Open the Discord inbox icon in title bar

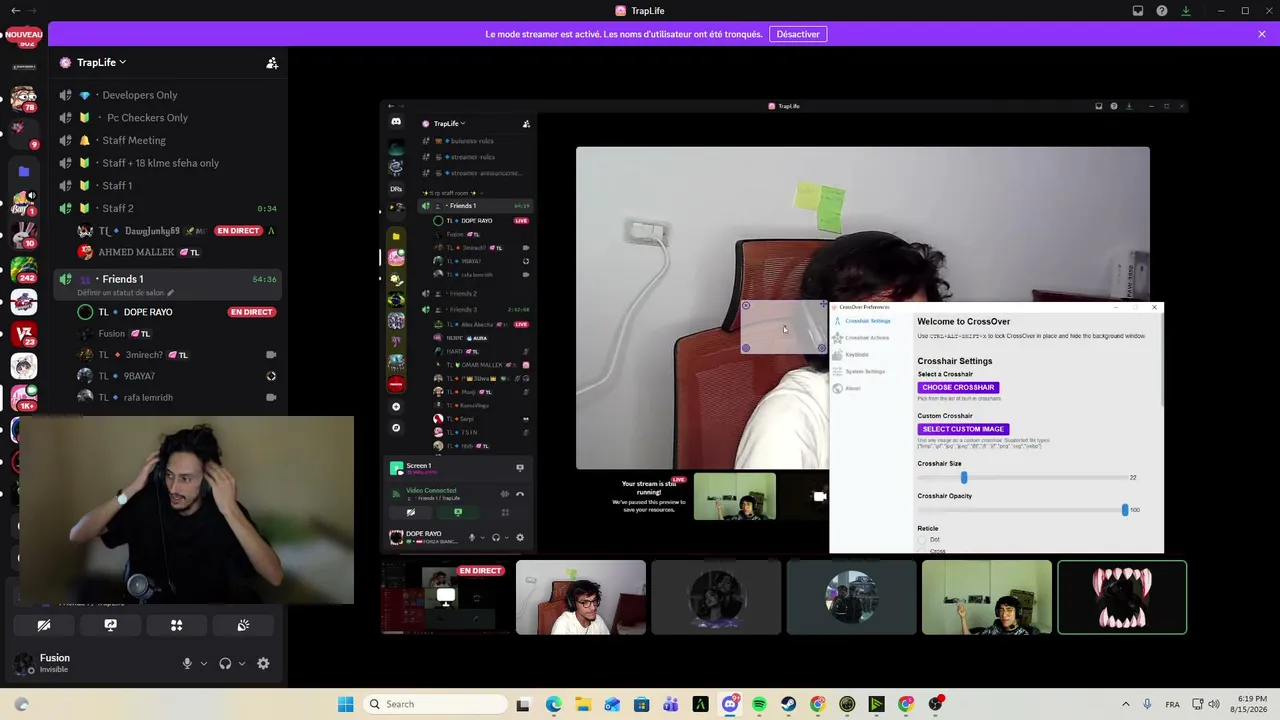pos(1138,11)
